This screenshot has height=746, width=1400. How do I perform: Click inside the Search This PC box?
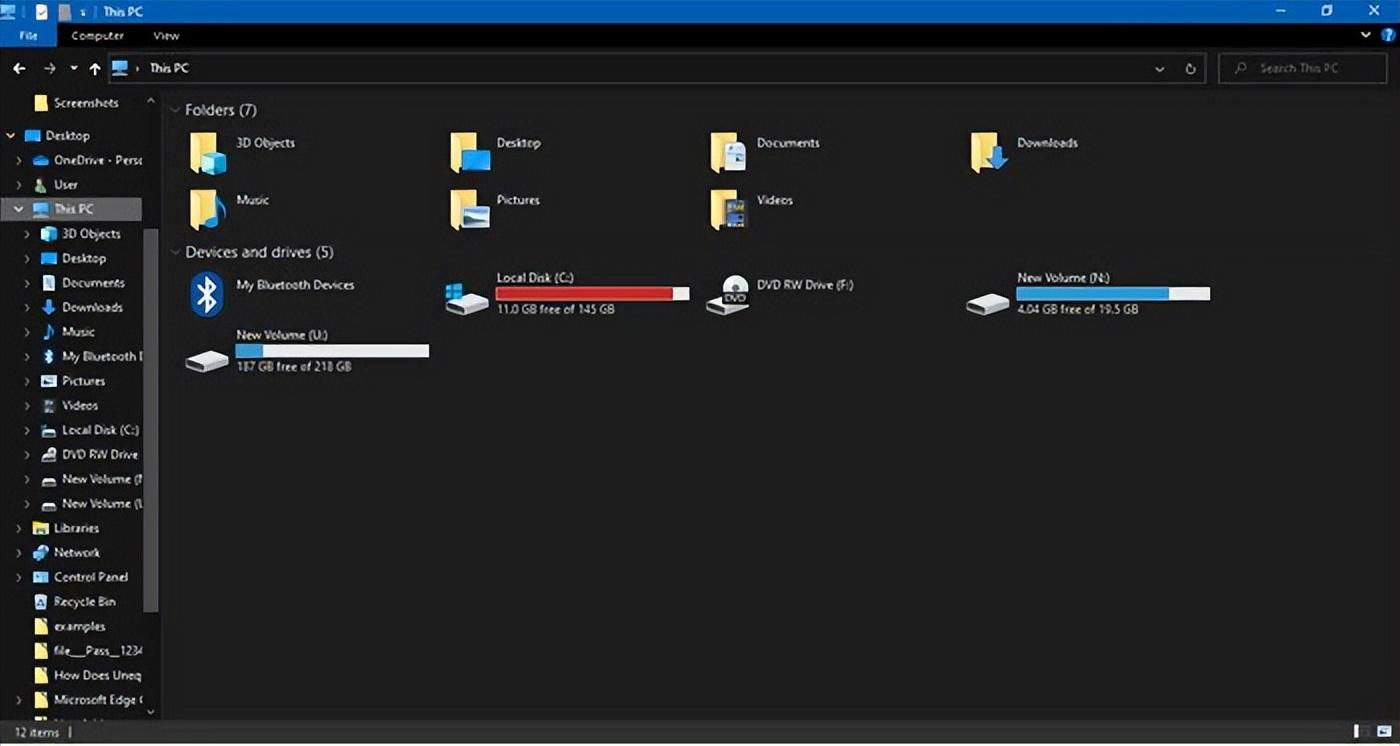point(1303,68)
